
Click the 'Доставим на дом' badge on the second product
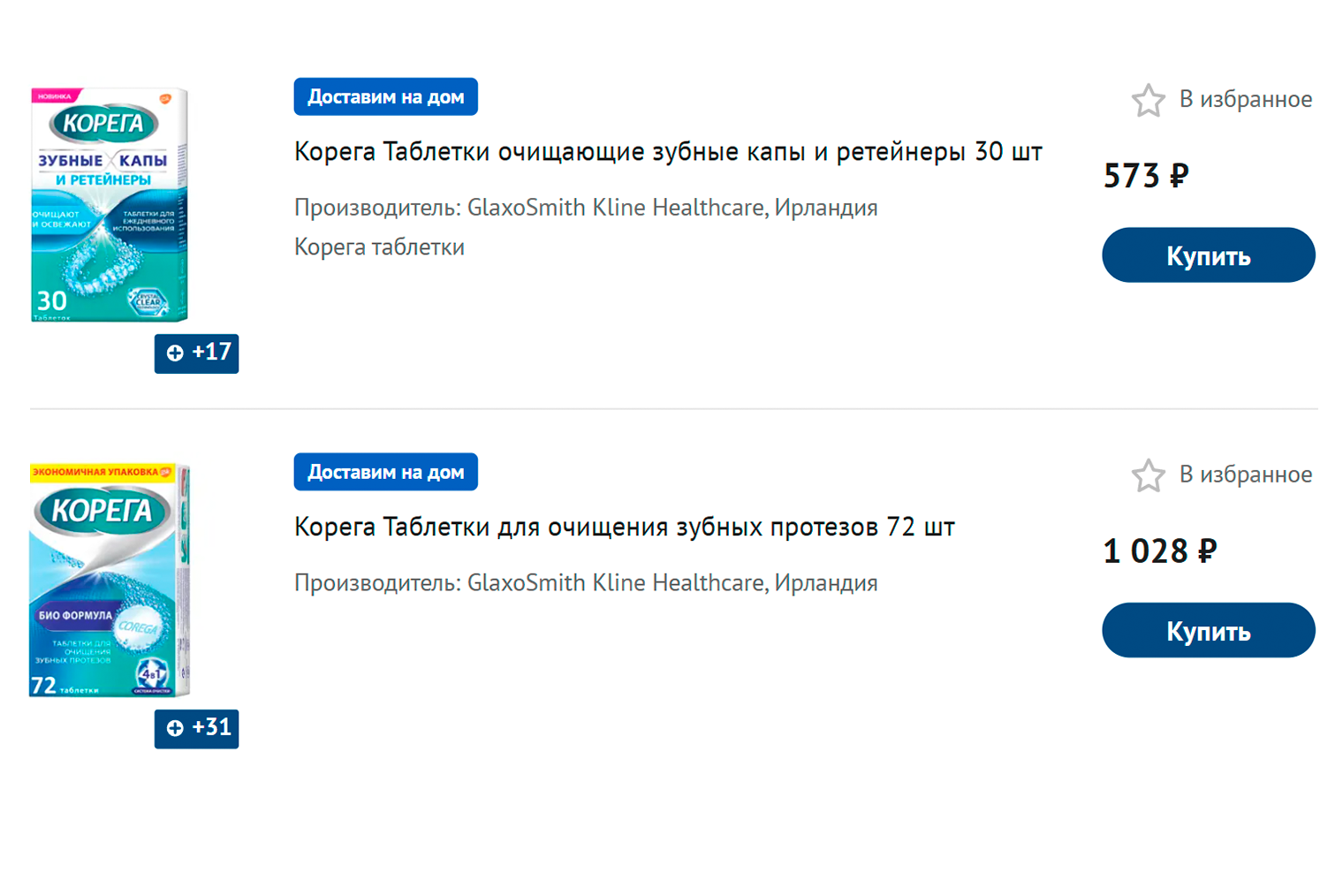pos(385,472)
